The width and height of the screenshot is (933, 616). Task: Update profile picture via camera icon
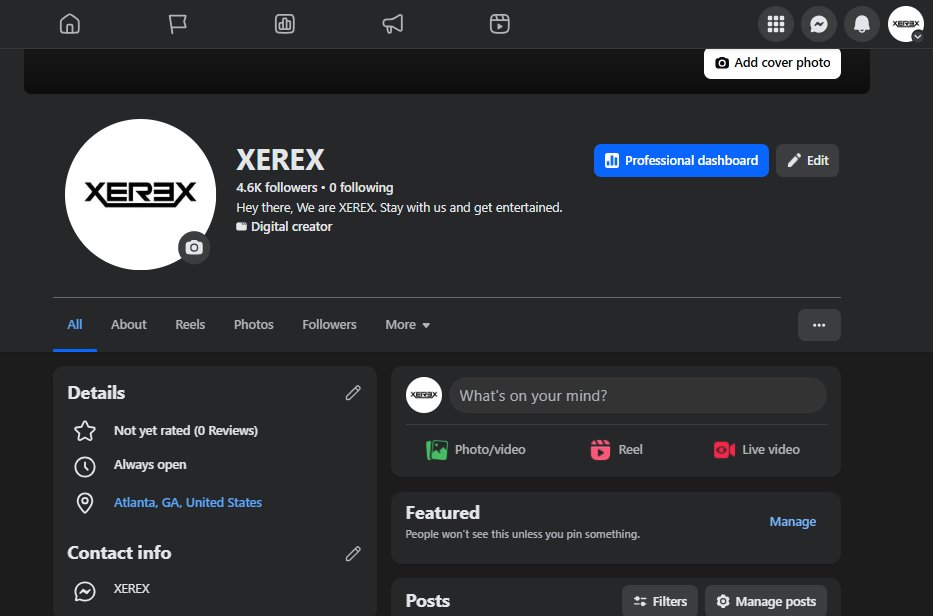(194, 248)
